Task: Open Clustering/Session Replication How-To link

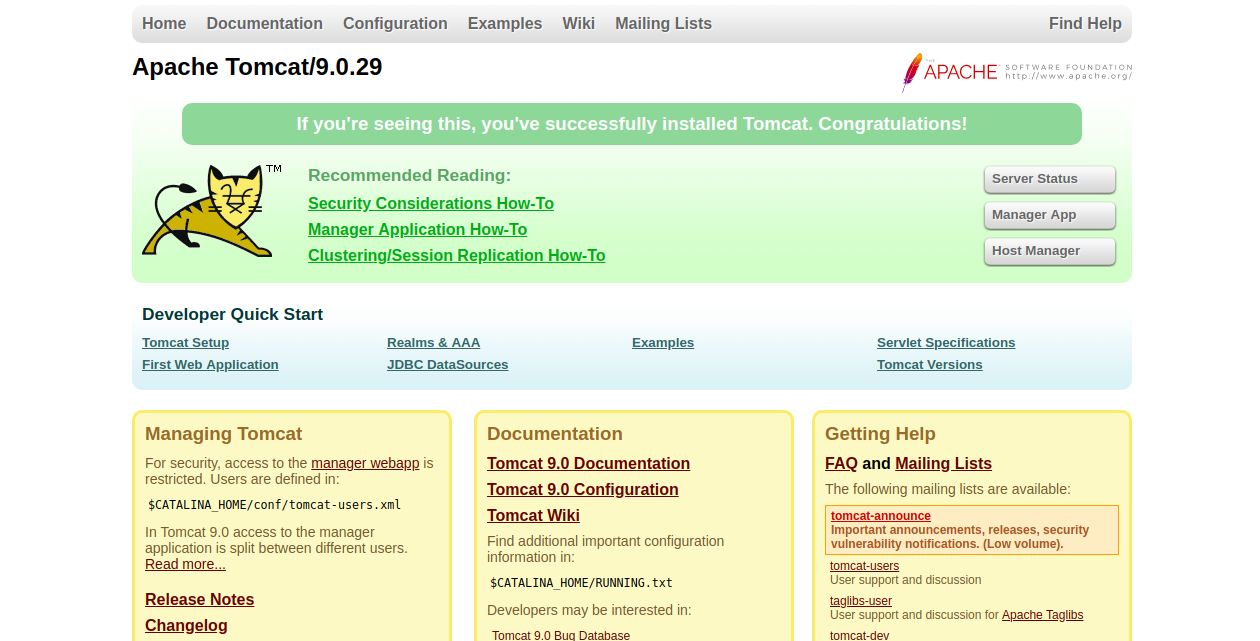Action: (457, 256)
